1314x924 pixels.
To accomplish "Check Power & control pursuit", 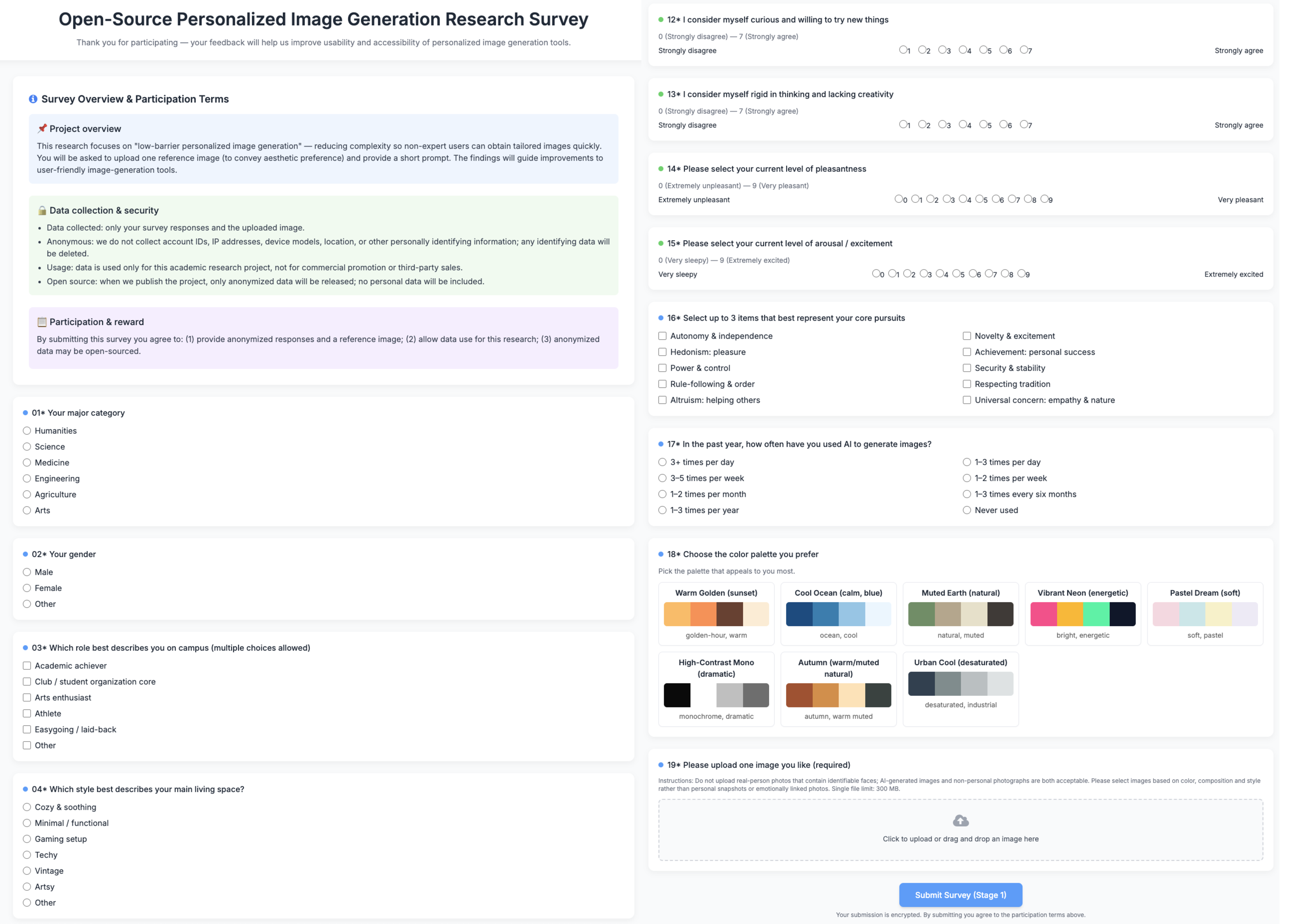I will 662,368.
